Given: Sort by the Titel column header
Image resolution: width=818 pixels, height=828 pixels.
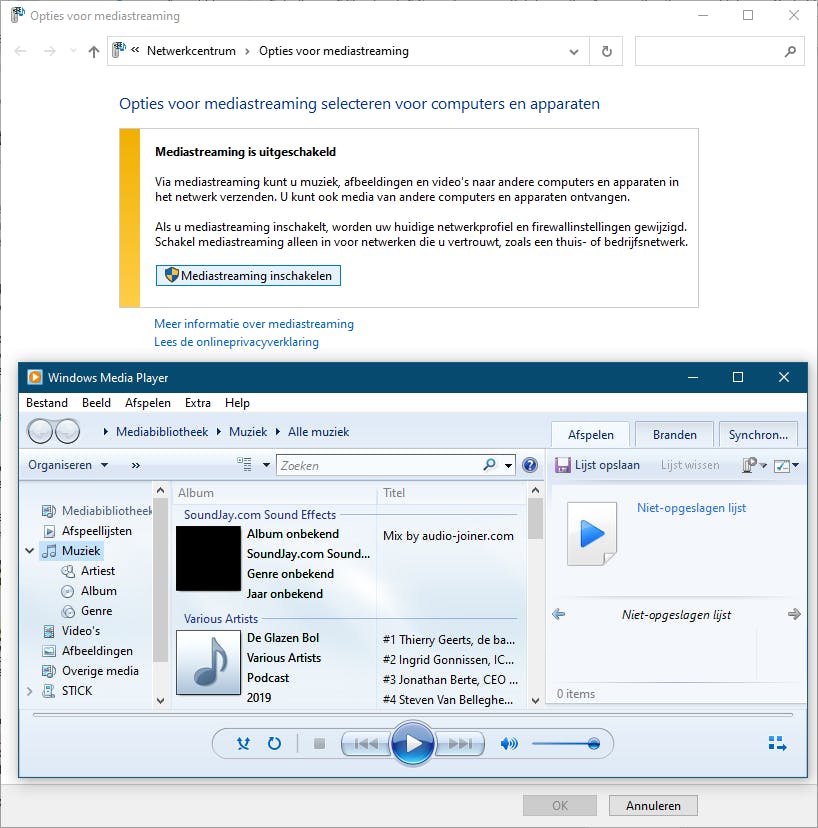Looking at the screenshot, I should tap(452, 493).
